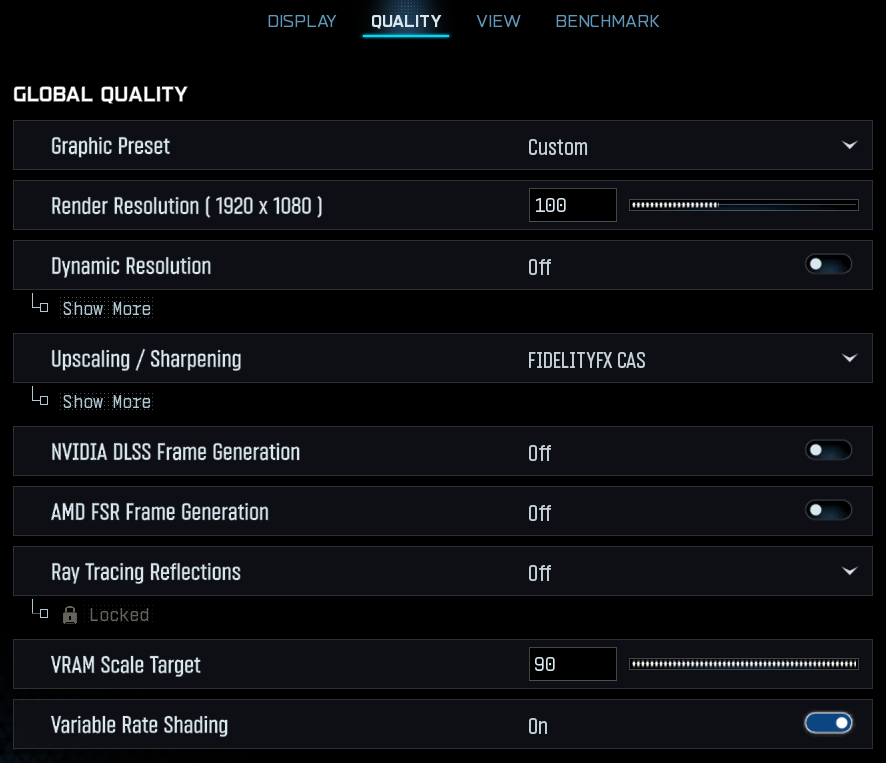Enable AMD FSR Frame Generation
Screen dimensions: 886x763
point(828,510)
